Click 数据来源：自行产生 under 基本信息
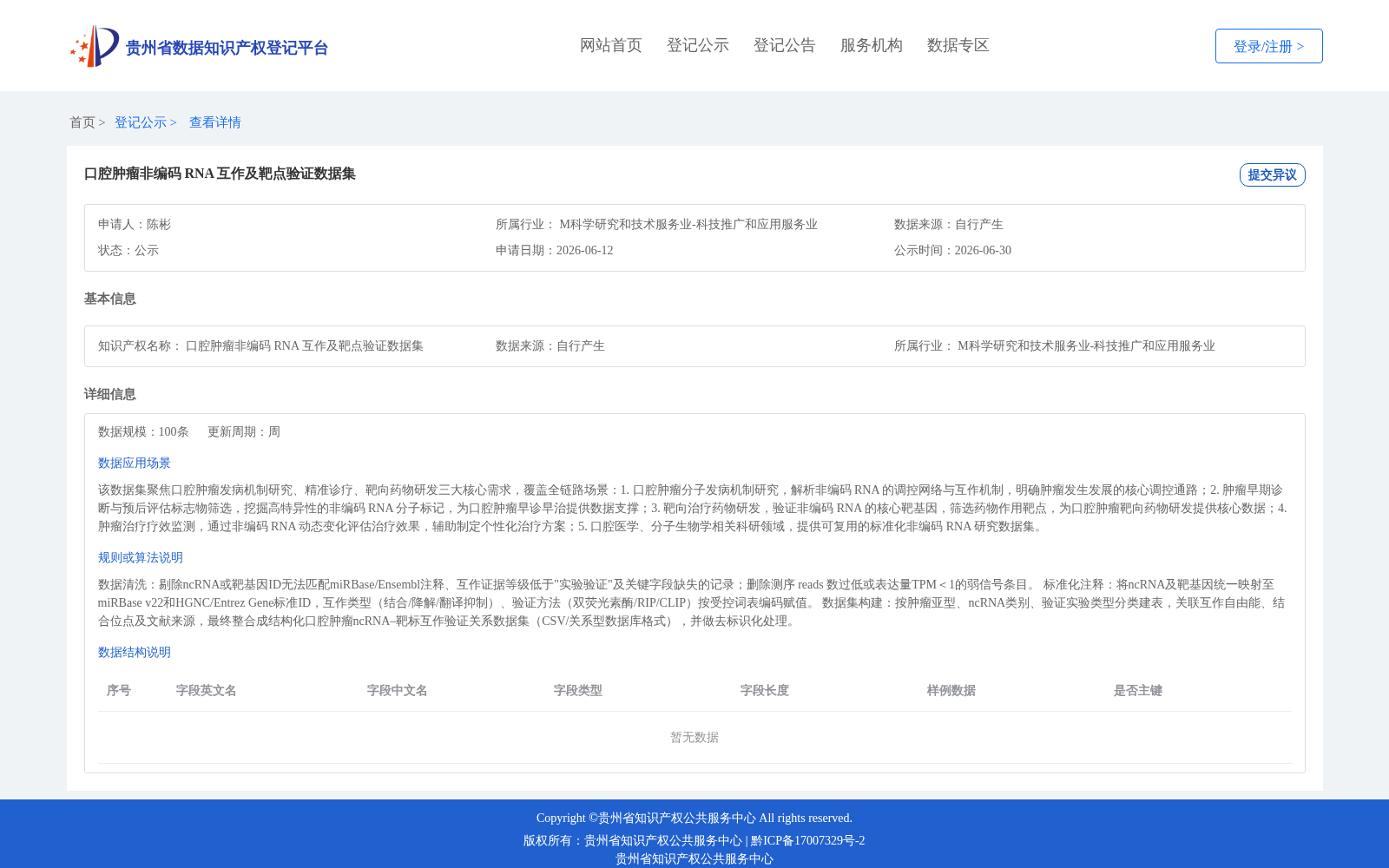The image size is (1389, 868). (x=550, y=345)
